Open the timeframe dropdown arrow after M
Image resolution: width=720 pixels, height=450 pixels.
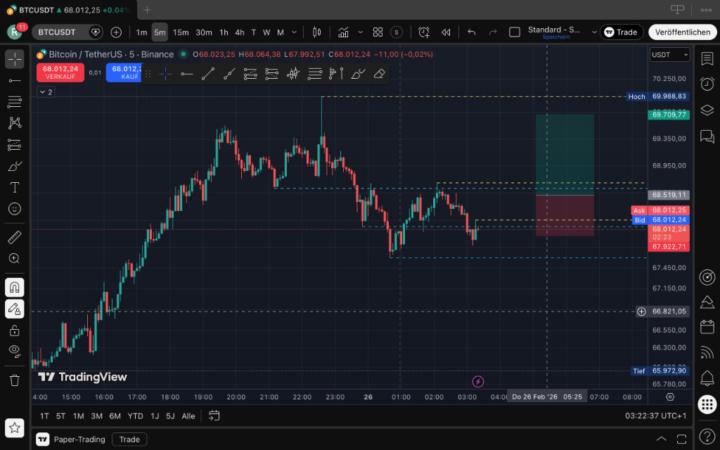click(294, 32)
